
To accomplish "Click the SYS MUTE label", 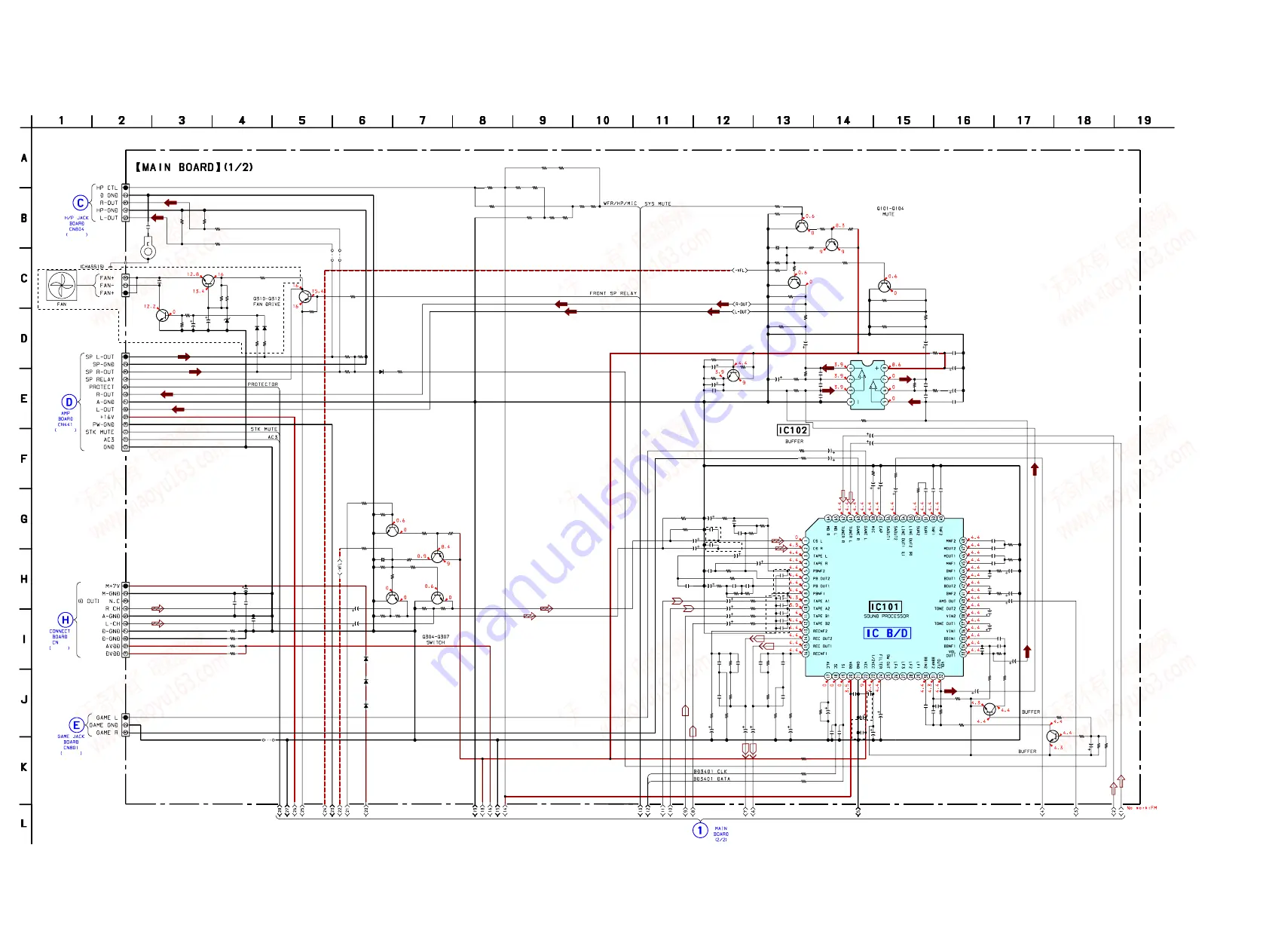I will point(658,204).
